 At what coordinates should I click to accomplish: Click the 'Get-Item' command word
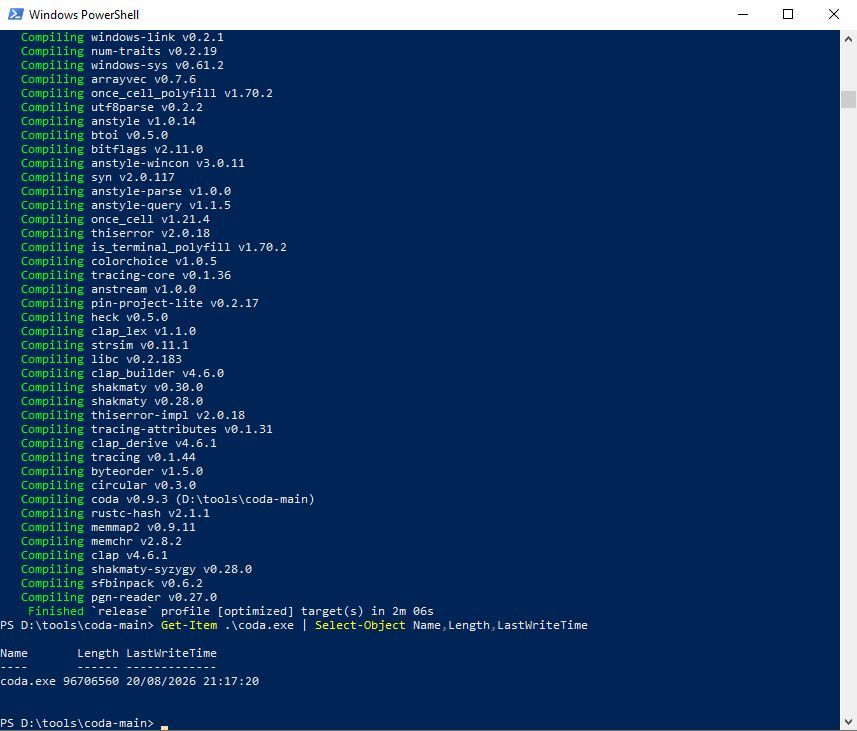(x=189, y=625)
